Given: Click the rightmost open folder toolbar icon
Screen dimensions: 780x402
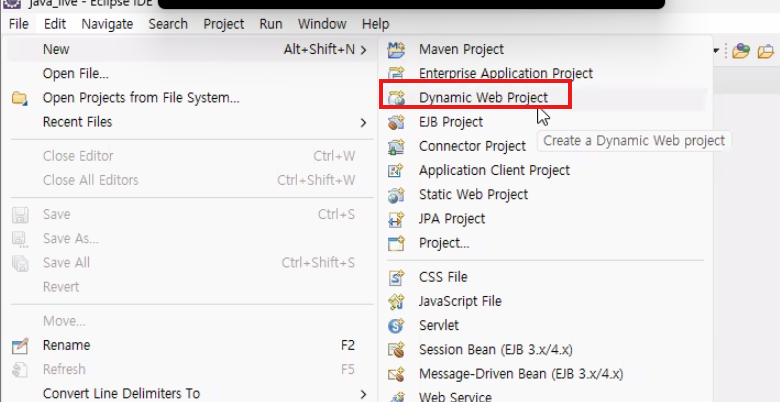Looking at the screenshot, I should (766, 51).
